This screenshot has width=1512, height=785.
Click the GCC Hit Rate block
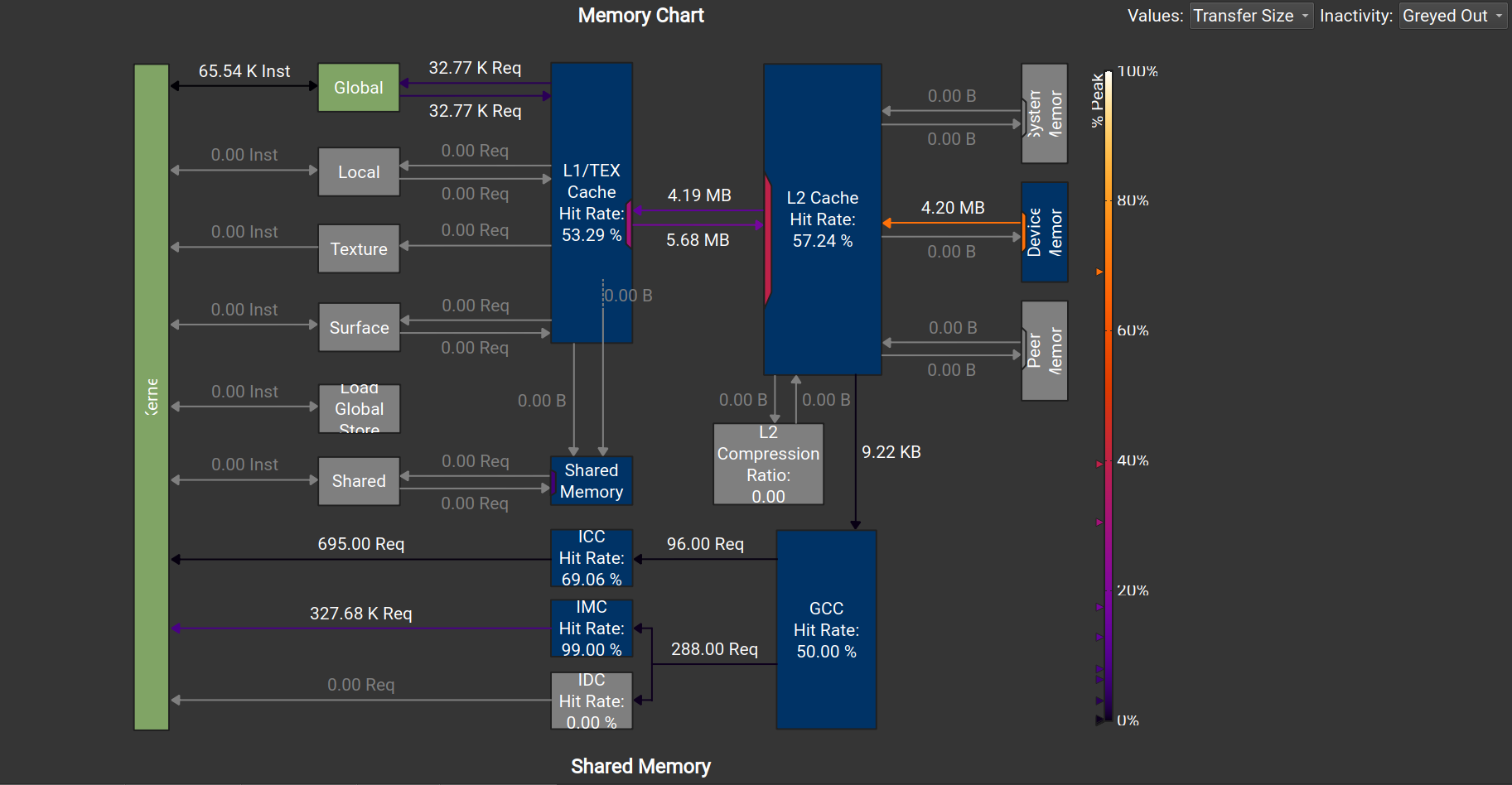coord(826,629)
